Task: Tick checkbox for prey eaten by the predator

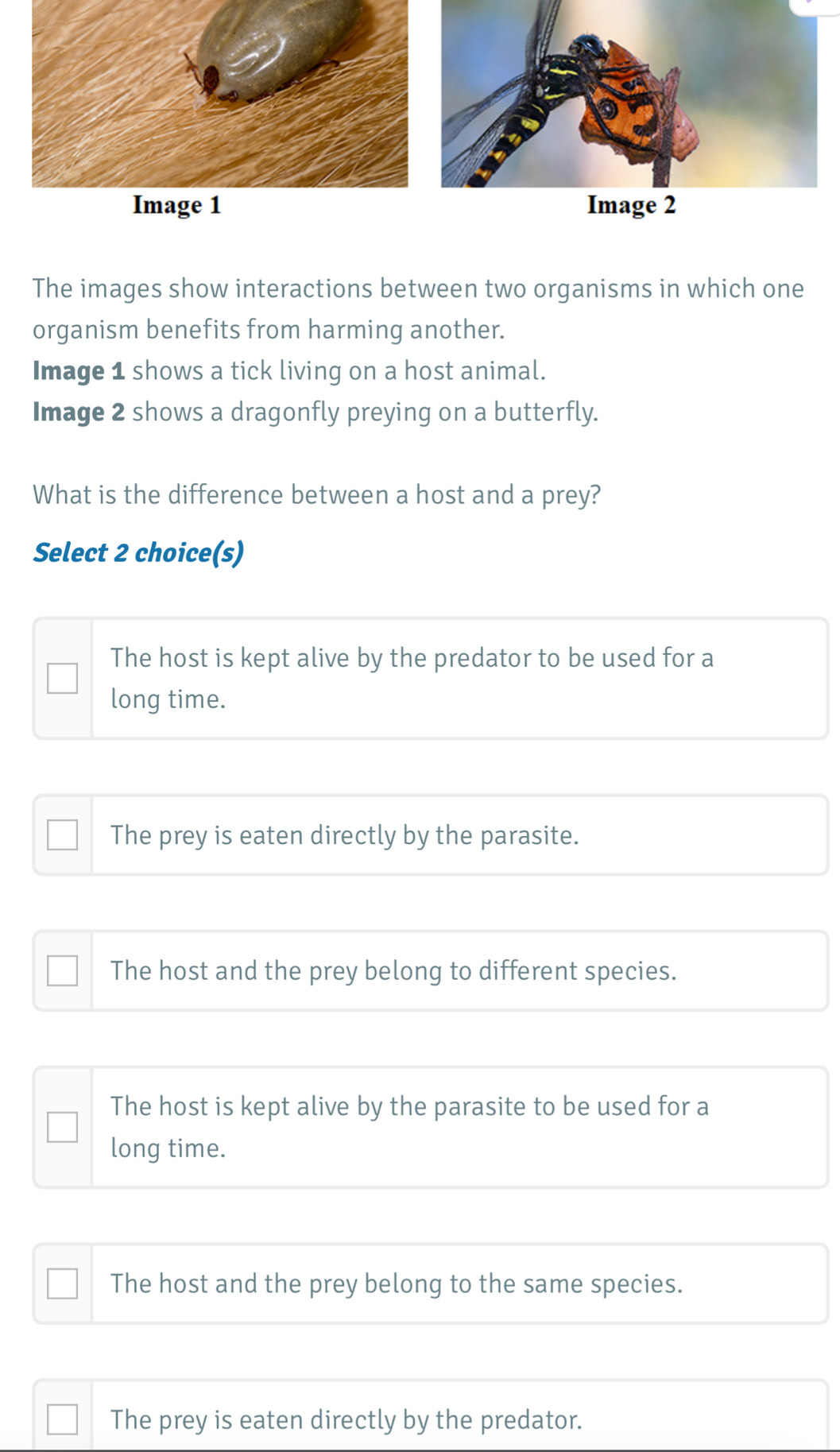Action: [x=62, y=1419]
